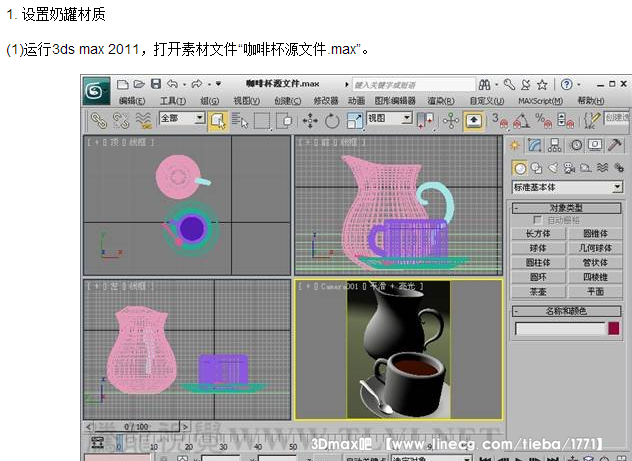Collapse the 对象类型 rollout
Screen dimensions: 632x461
[566, 208]
